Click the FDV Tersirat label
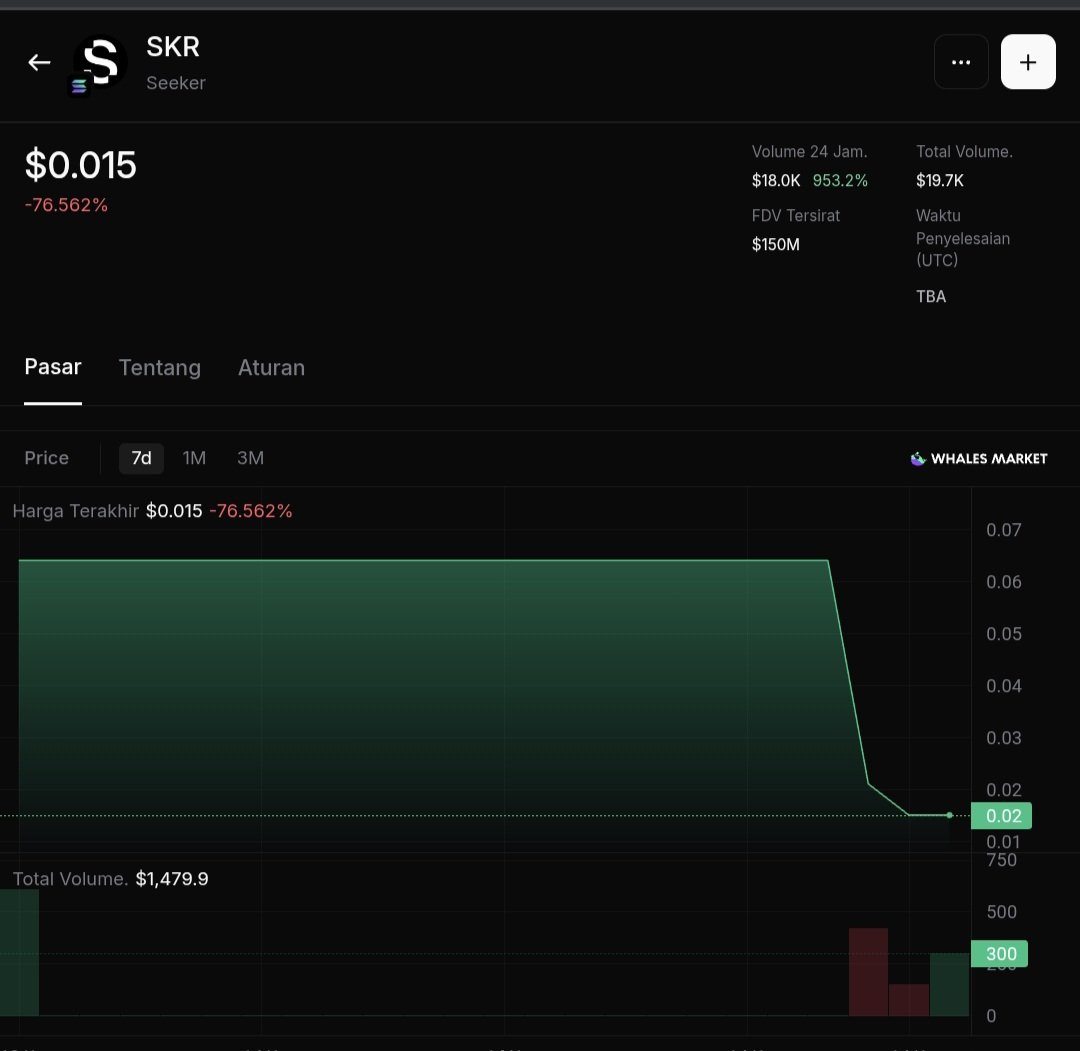 click(x=796, y=216)
